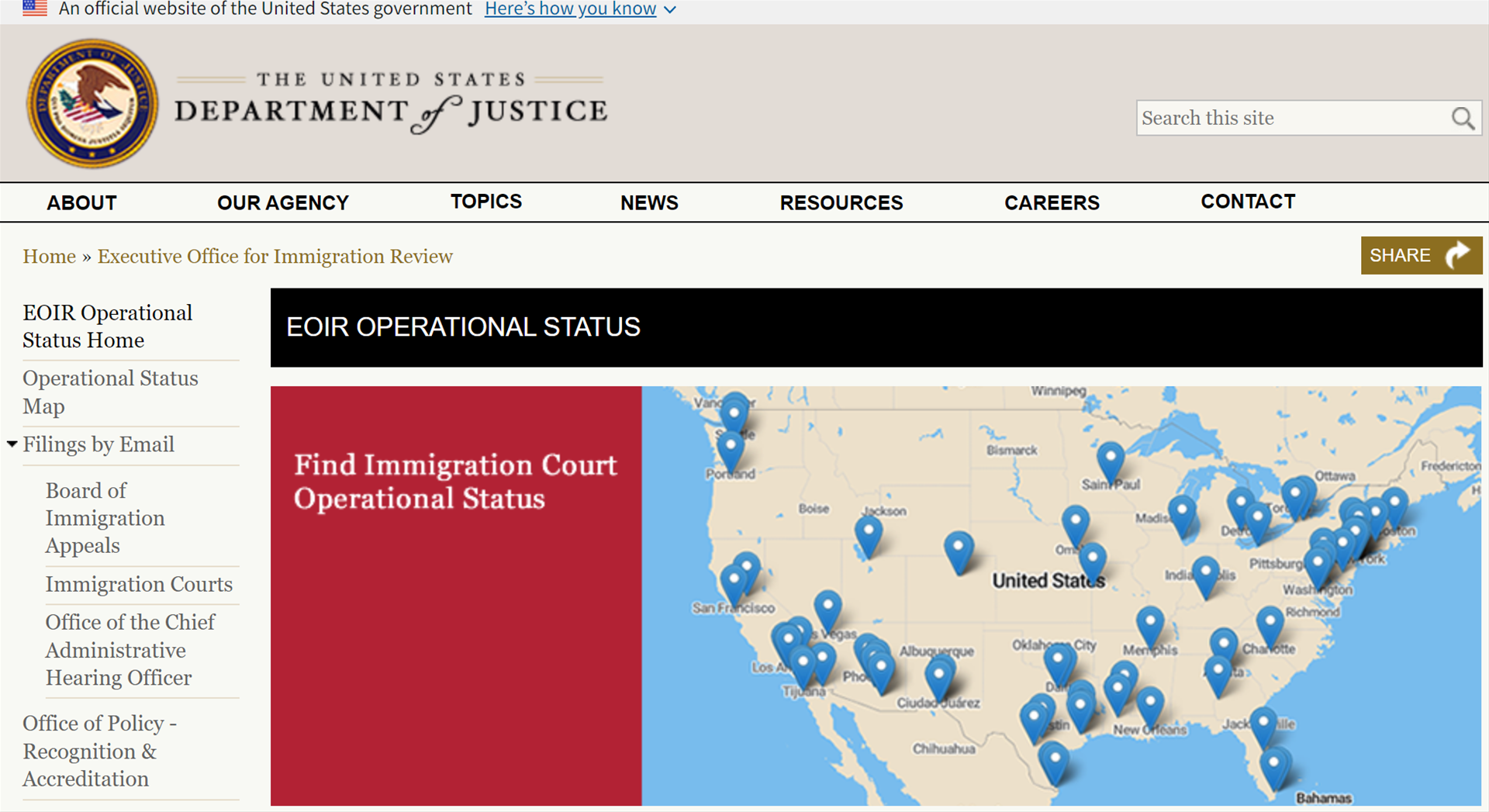Open Executive Office for Immigration Review breadcrumb
Viewport: 1489px width, 812px height.
(x=275, y=257)
